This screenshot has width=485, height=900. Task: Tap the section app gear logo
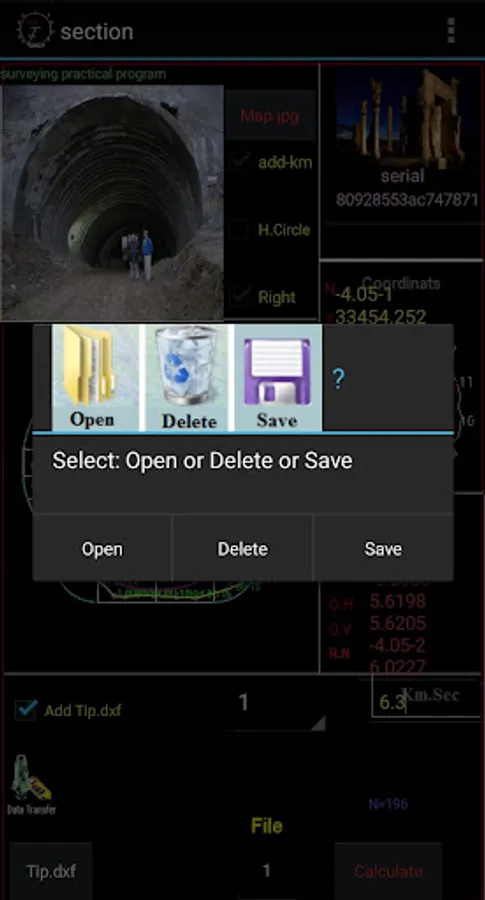tap(34, 30)
